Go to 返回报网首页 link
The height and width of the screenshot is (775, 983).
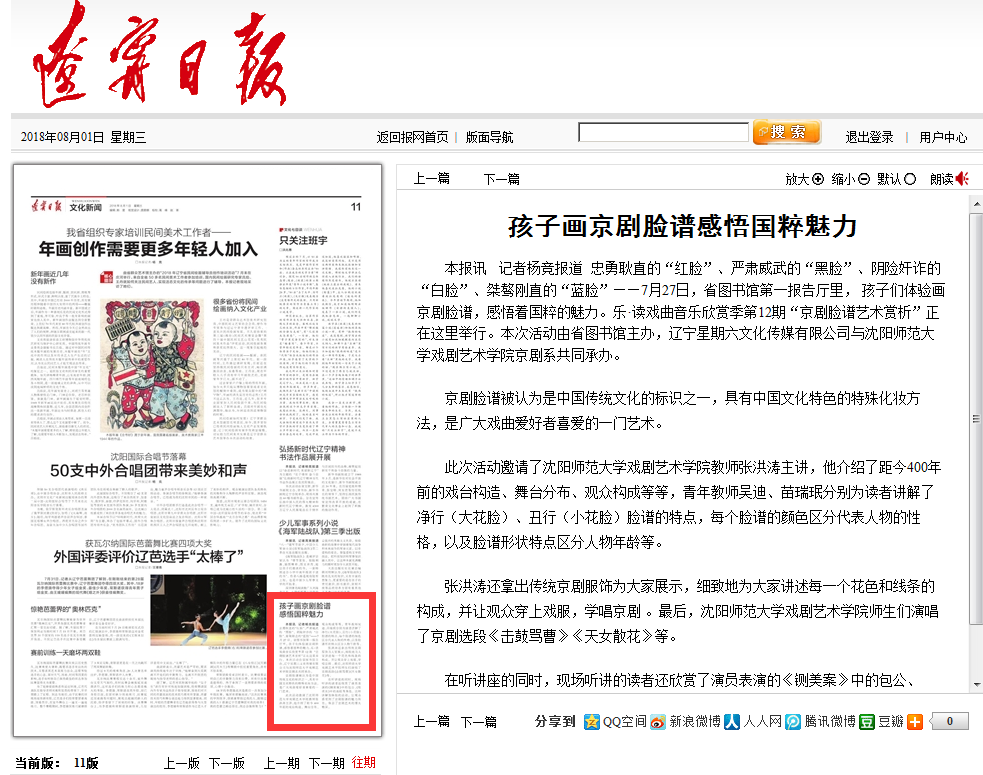point(412,137)
